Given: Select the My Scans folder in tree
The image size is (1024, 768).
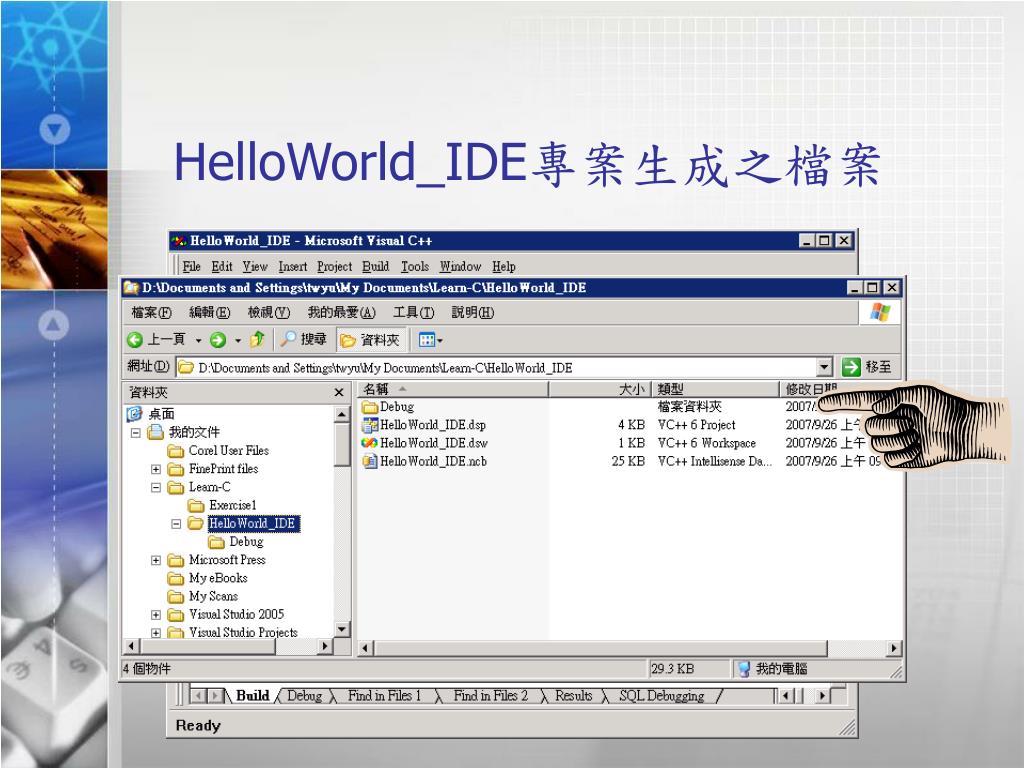Looking at the screenshot, I should tap(213, 597).
